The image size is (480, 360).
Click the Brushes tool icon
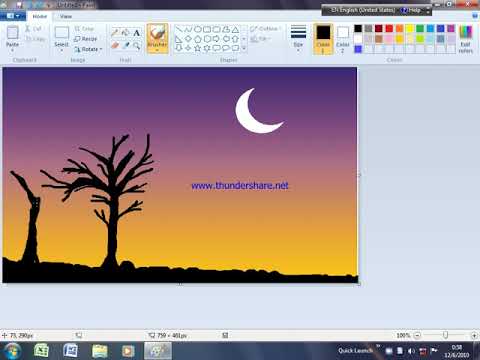point(157,33)
